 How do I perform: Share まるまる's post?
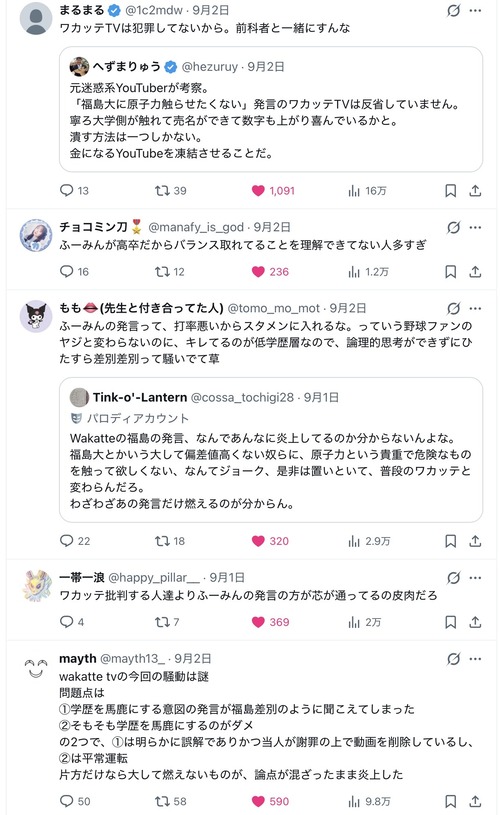click(475, 191)
